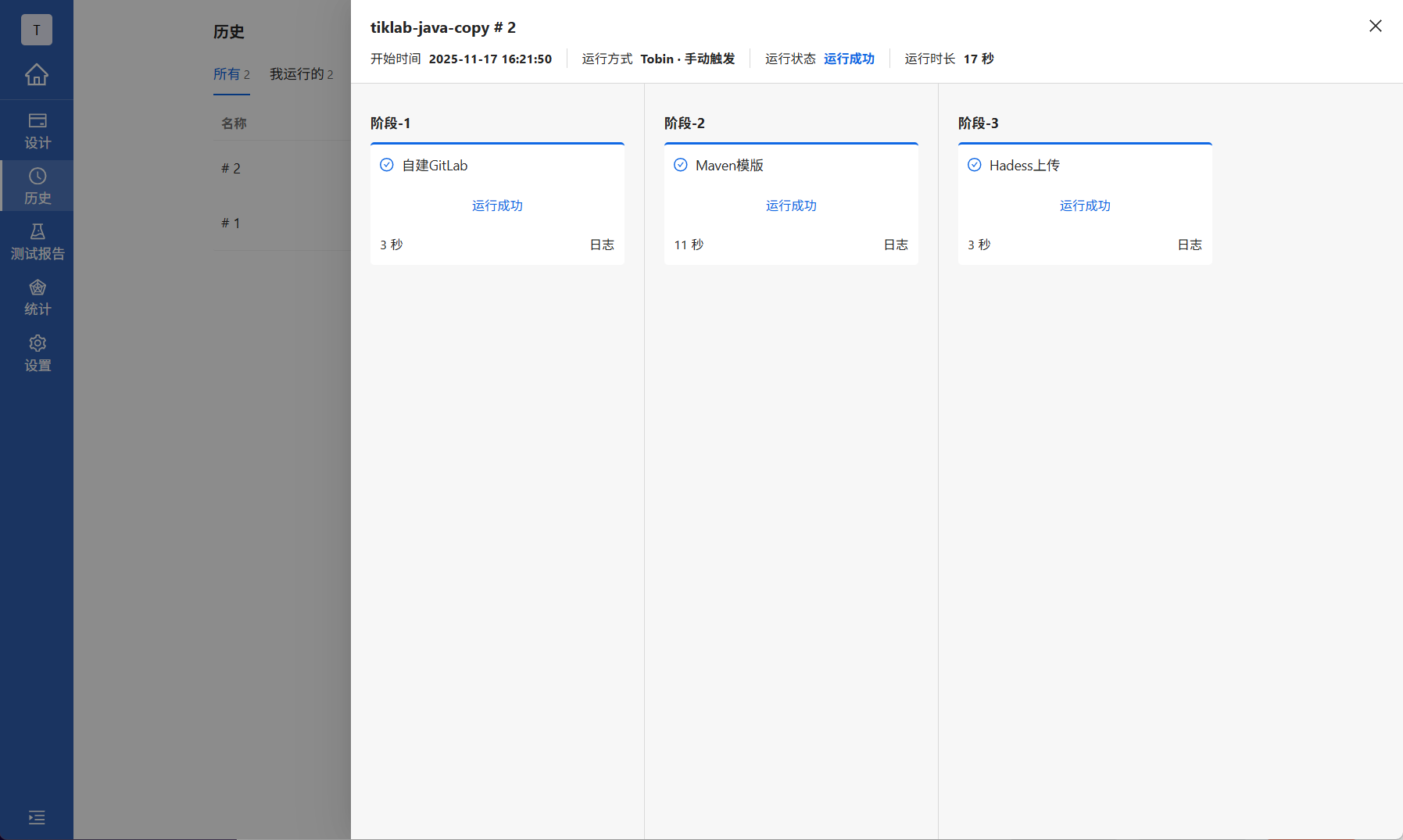
Task: Click the T avatar in sidebar
Action: [37, 30]
